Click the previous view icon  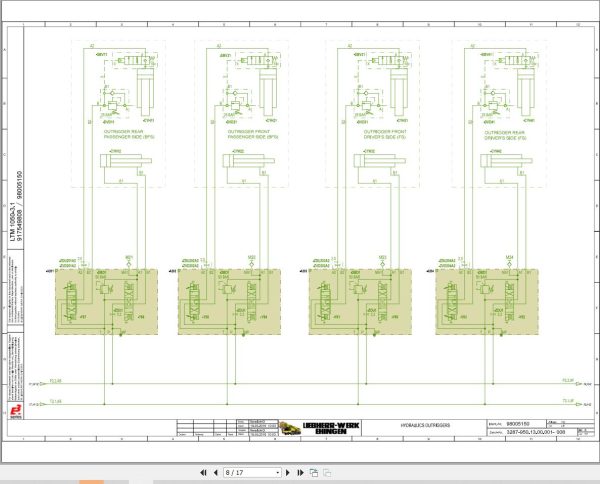pyautogui.click(x=314, y=473)
